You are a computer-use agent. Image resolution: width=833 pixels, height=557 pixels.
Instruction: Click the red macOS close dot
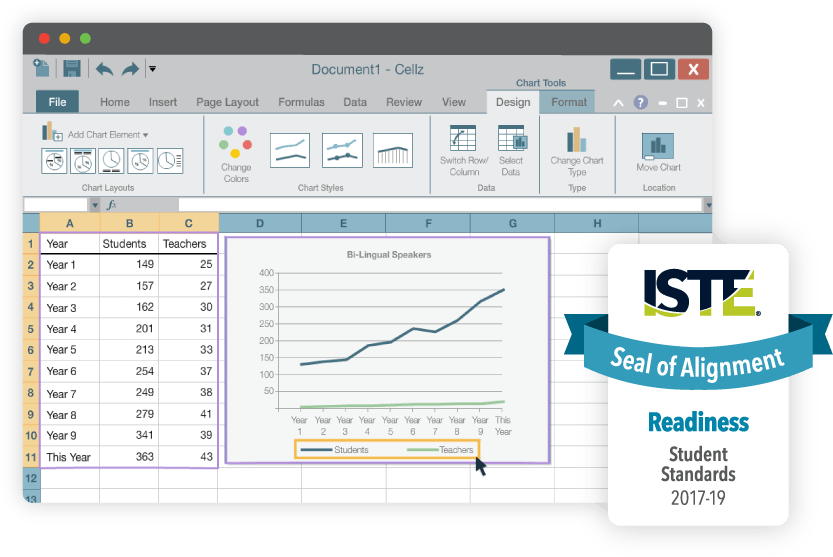tap(45, 38)
